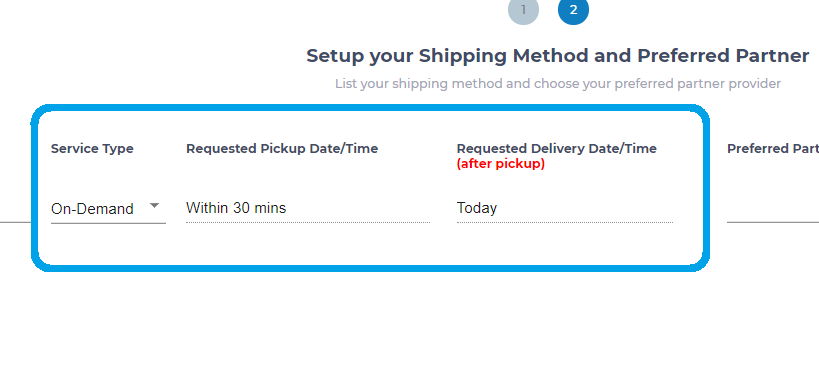Open the Today delivery date field

tap(565, 208)
